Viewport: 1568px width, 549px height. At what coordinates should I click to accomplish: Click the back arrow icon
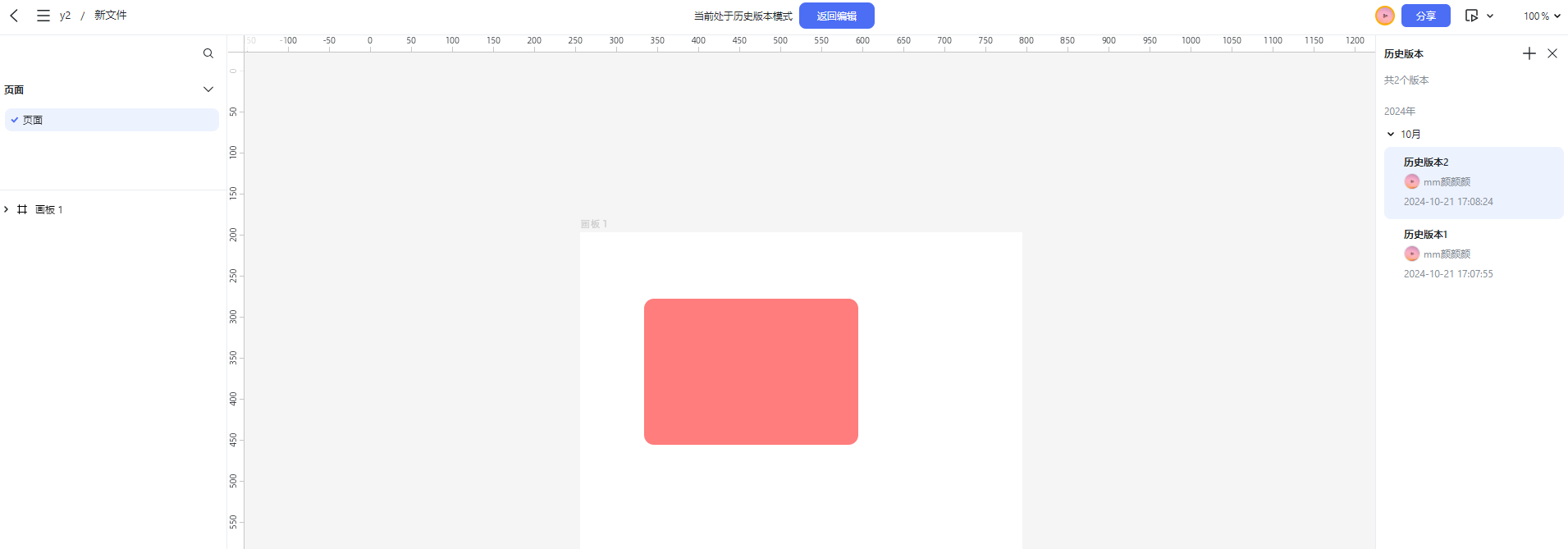(x=14, y=16)
